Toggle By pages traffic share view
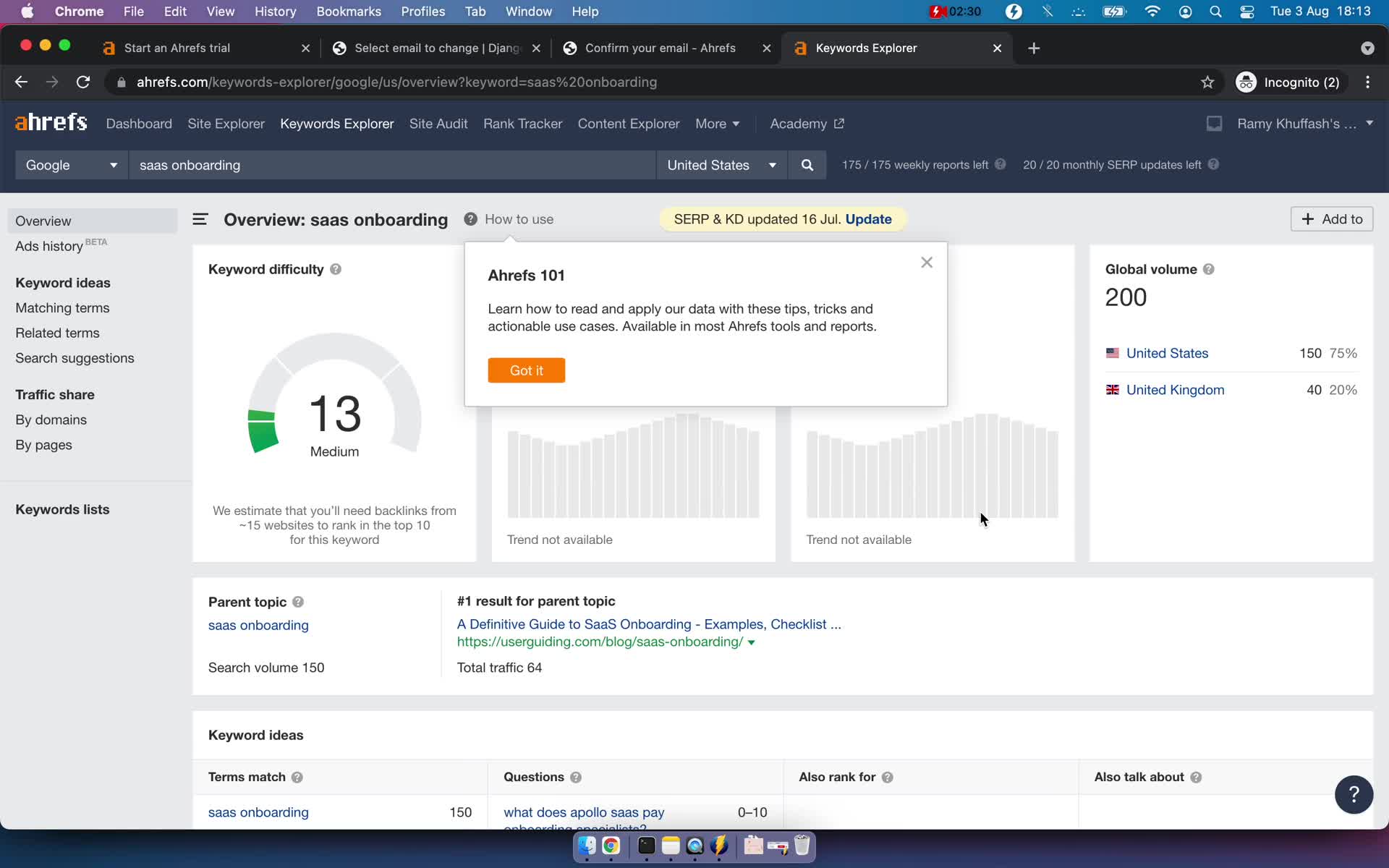 coord(44,444)
